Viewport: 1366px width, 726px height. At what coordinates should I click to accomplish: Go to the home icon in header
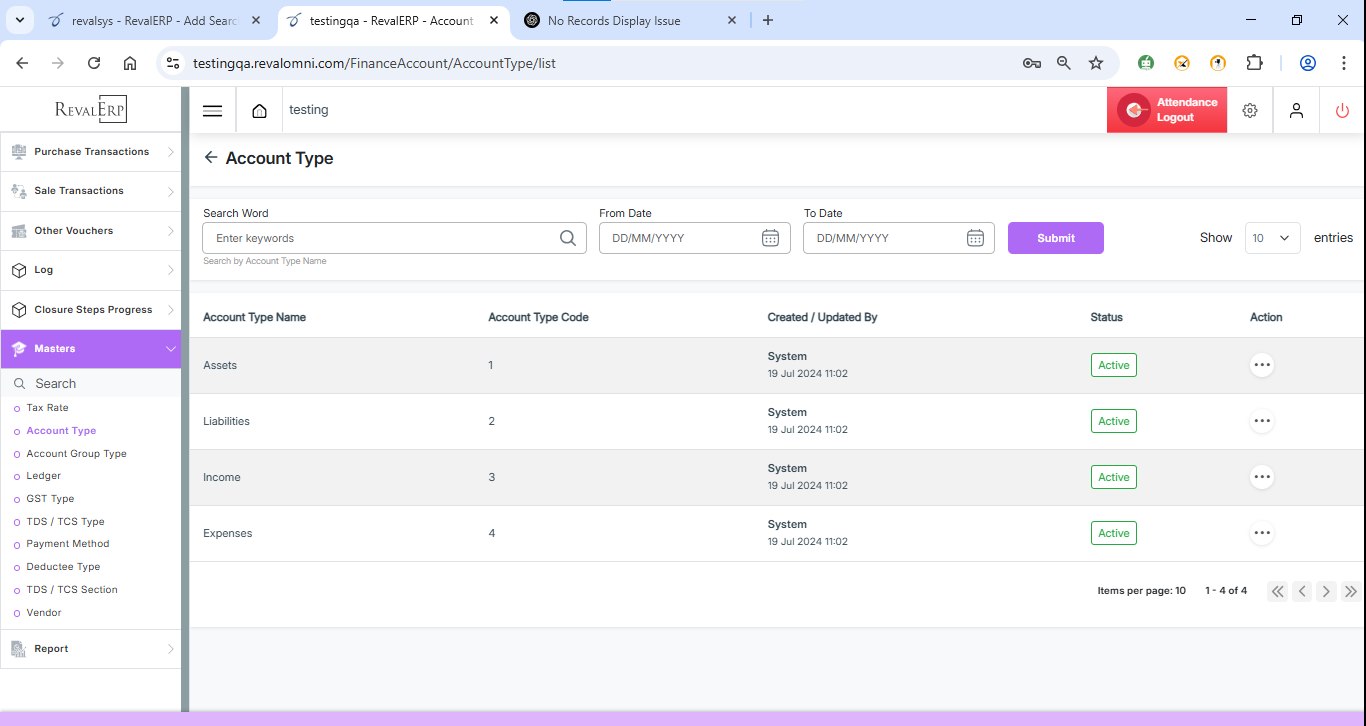click(260, 110)
